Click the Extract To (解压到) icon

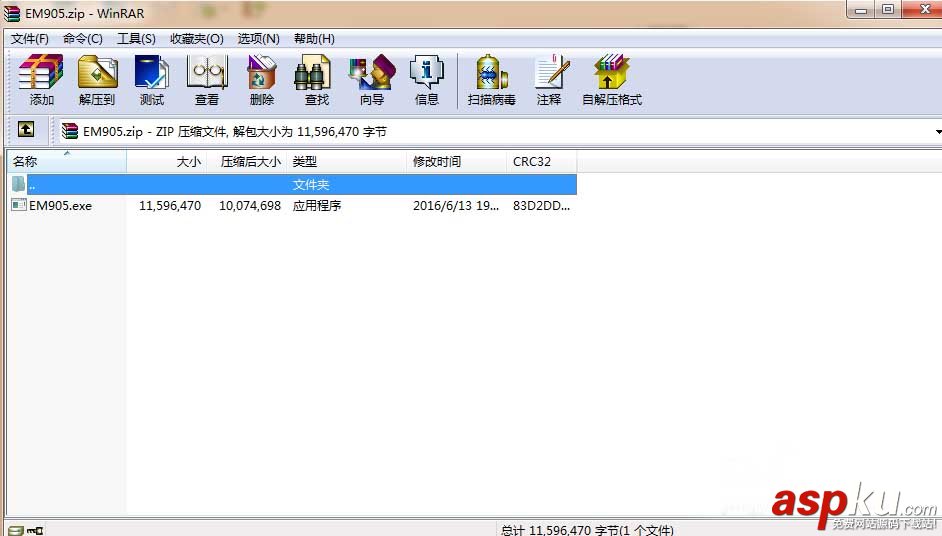pos(97,80)
